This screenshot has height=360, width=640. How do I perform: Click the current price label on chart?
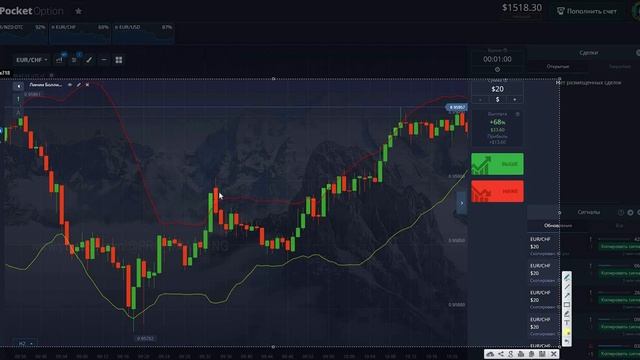tap(457, 107)
